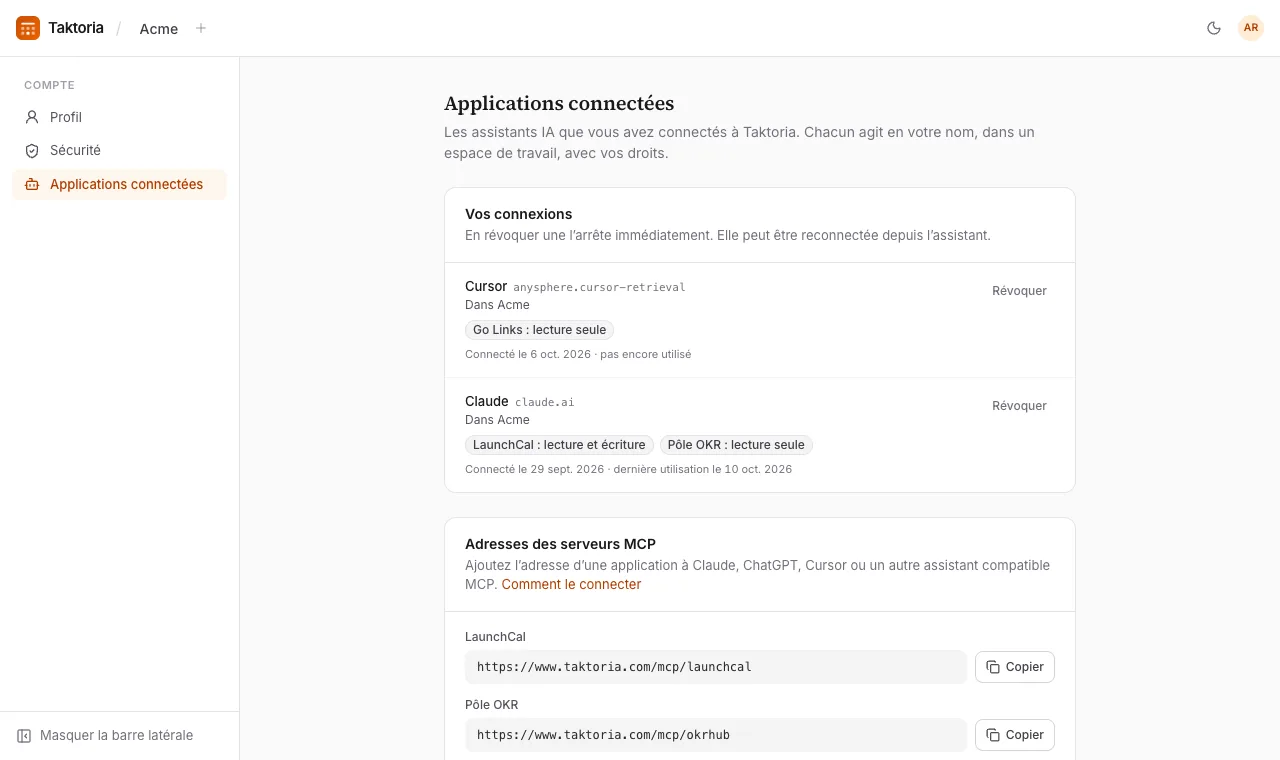Viewport: 1280px width, 760px height.
Task: Click the Taktoria orange logo icon
Action: click(28, 28)
